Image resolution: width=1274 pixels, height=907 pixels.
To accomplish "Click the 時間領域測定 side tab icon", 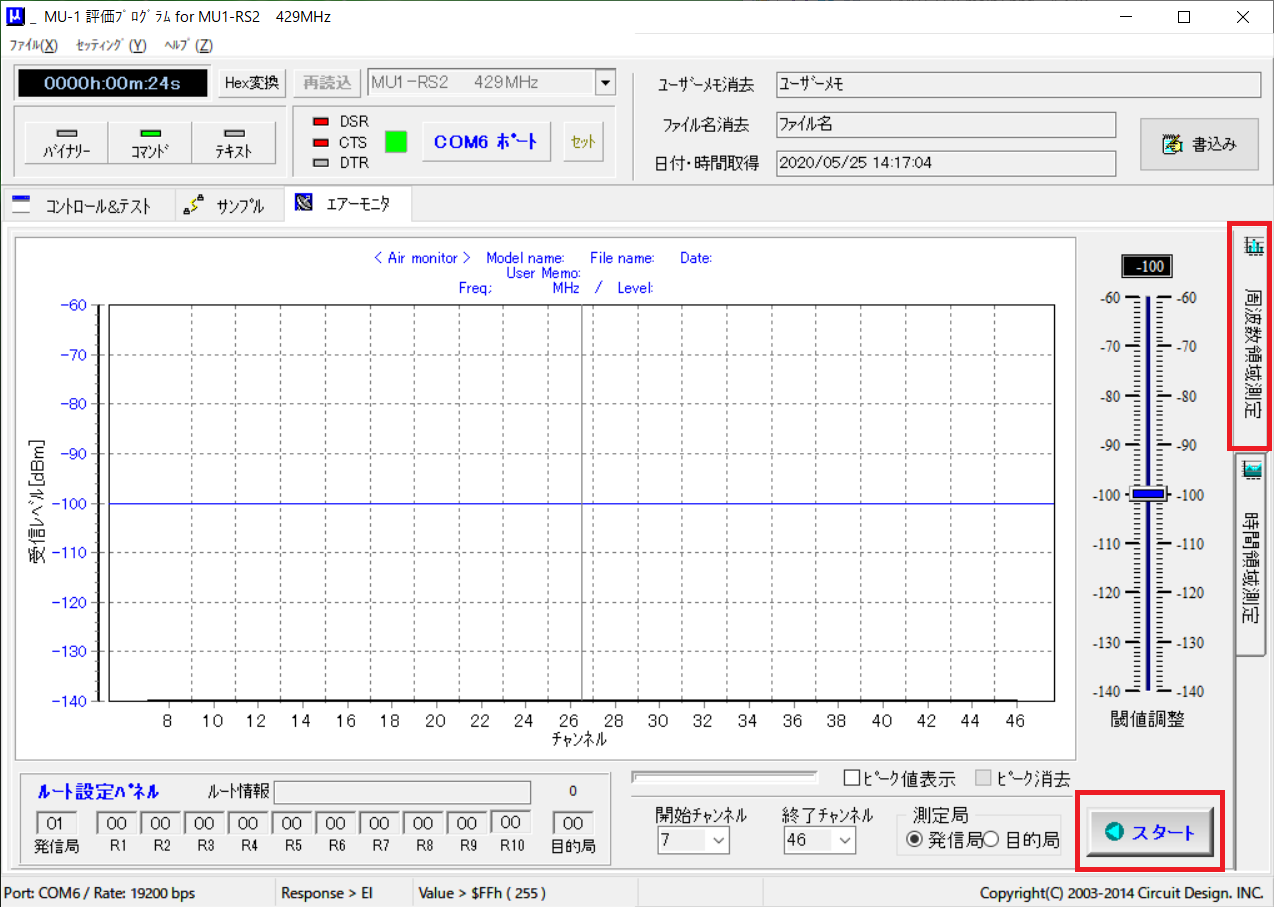I will point(1251,472).
